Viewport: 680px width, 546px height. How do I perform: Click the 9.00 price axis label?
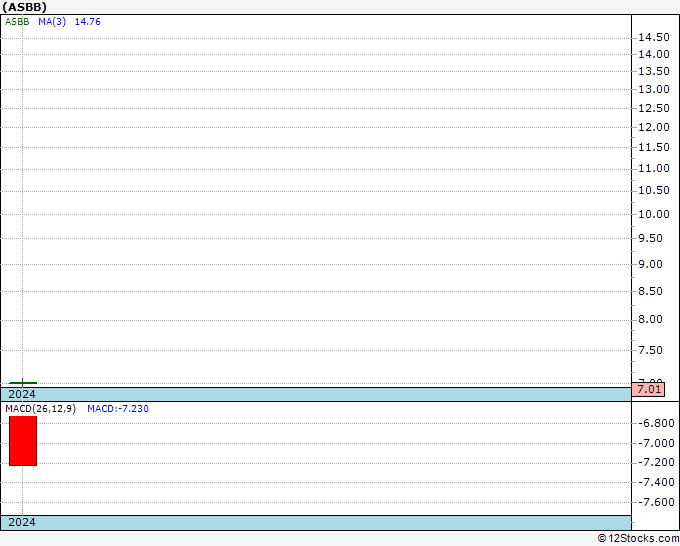(650, 265)
